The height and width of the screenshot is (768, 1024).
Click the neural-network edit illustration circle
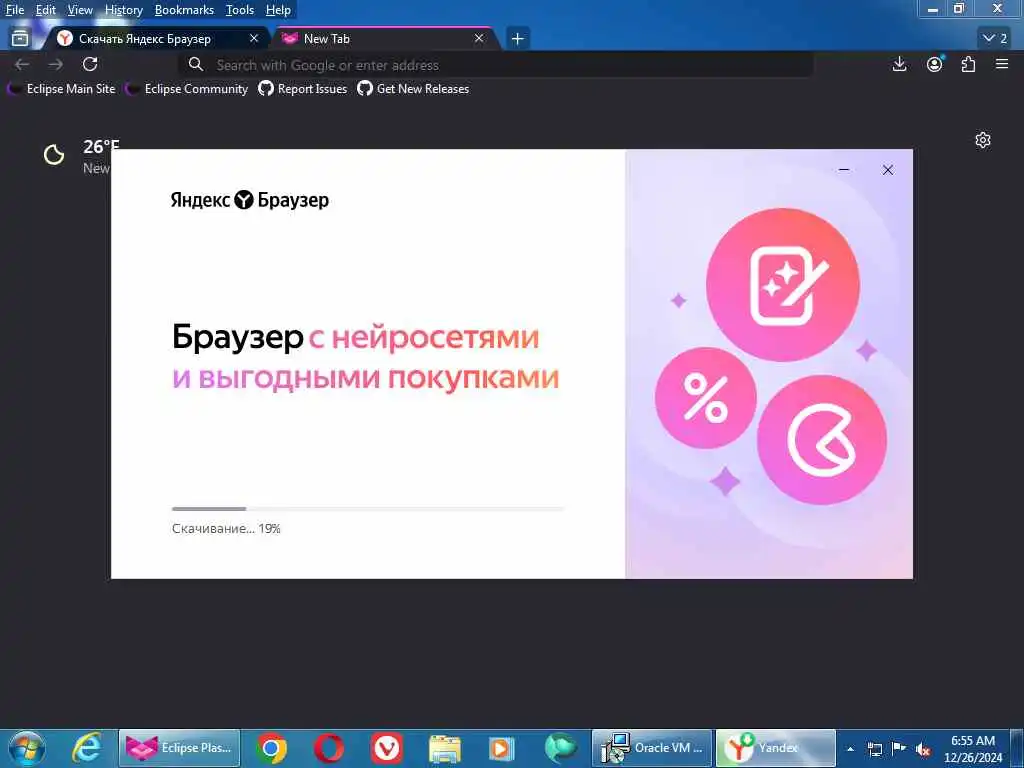click(783, 285)
